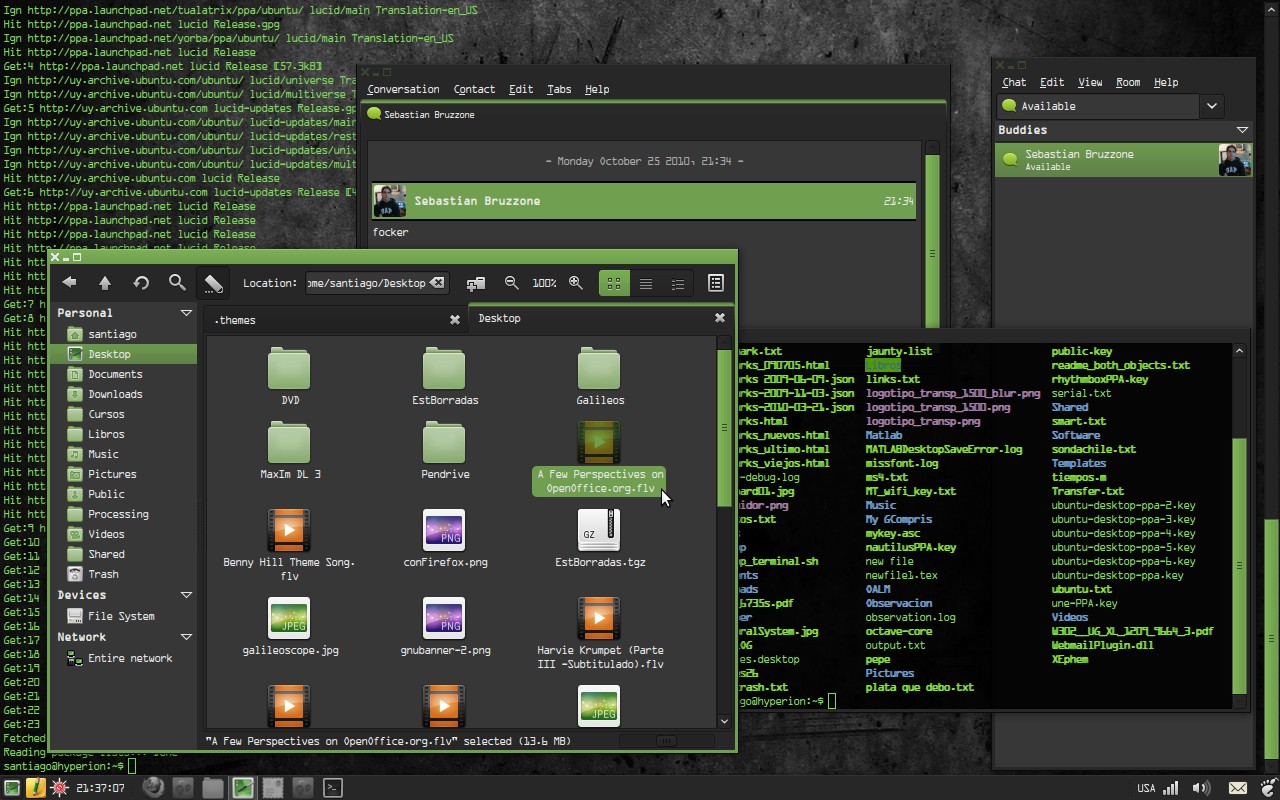Select the EstBorradas folder icon
The image size is (1280, 800).
(x=444, y=369)
